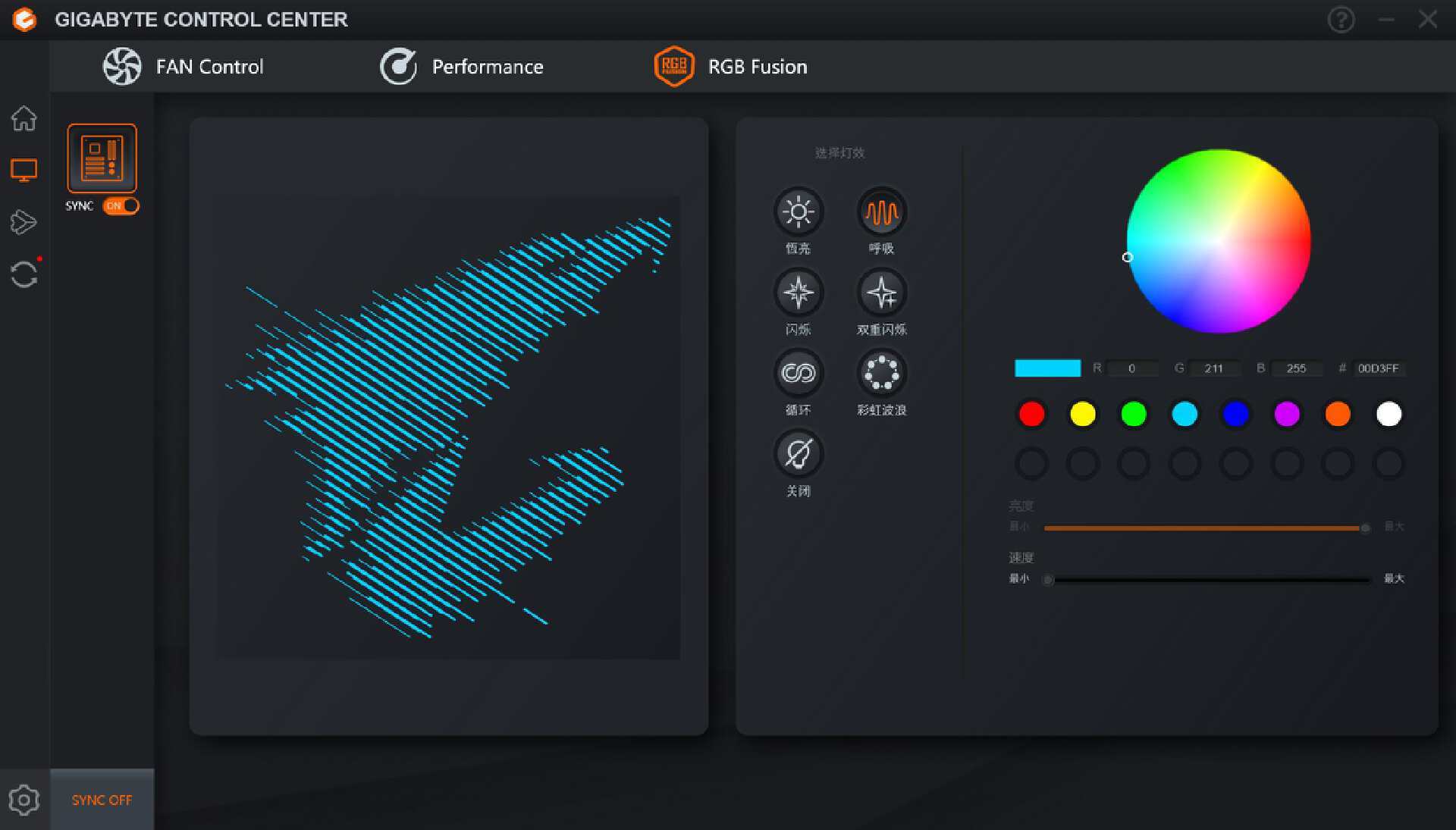Open the RGB Fusion tab
The image size is (1456, 830).
tap(731, 67)
